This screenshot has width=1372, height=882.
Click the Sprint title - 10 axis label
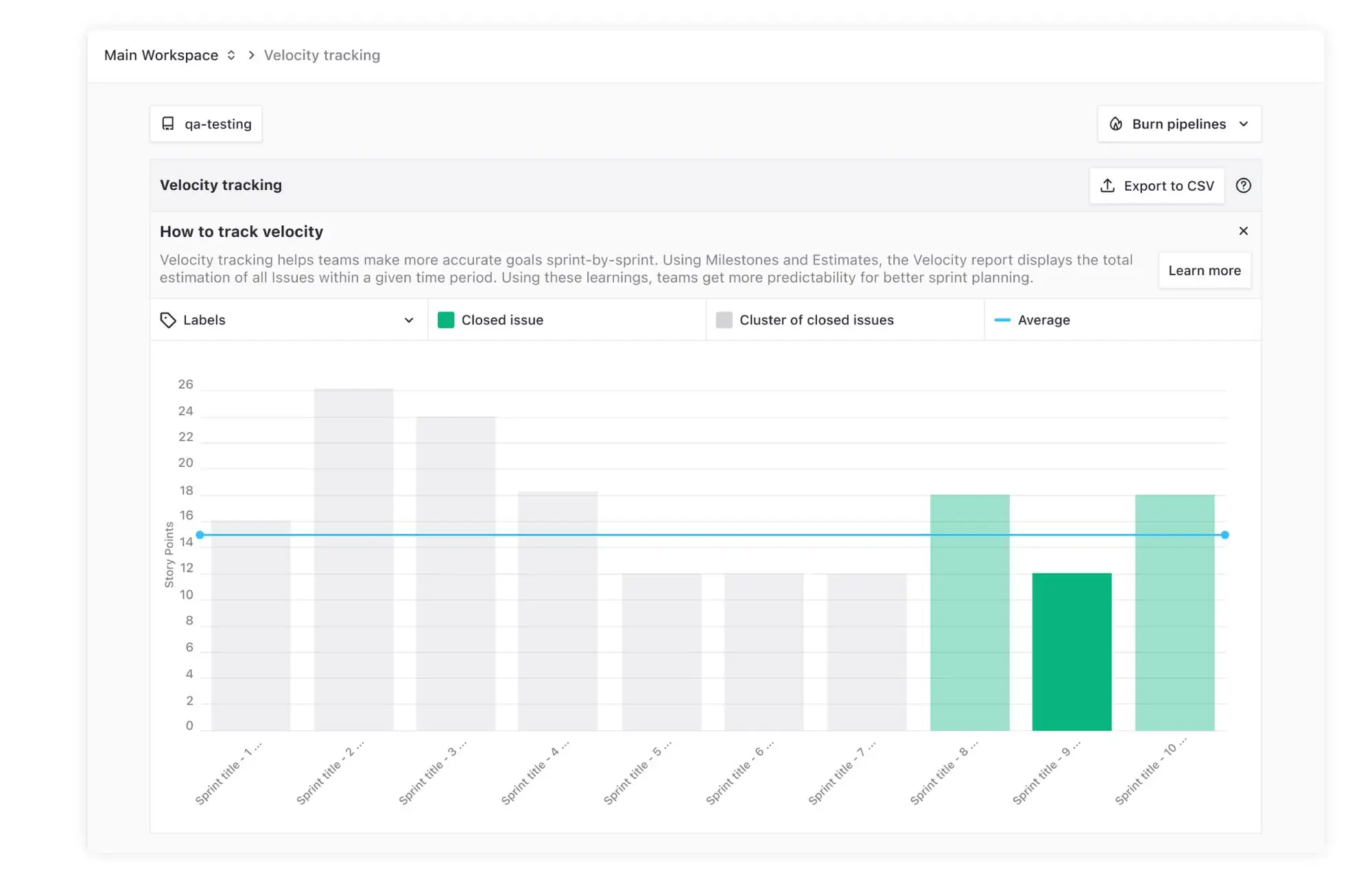pyautogui.click(x=1152, y=773)
